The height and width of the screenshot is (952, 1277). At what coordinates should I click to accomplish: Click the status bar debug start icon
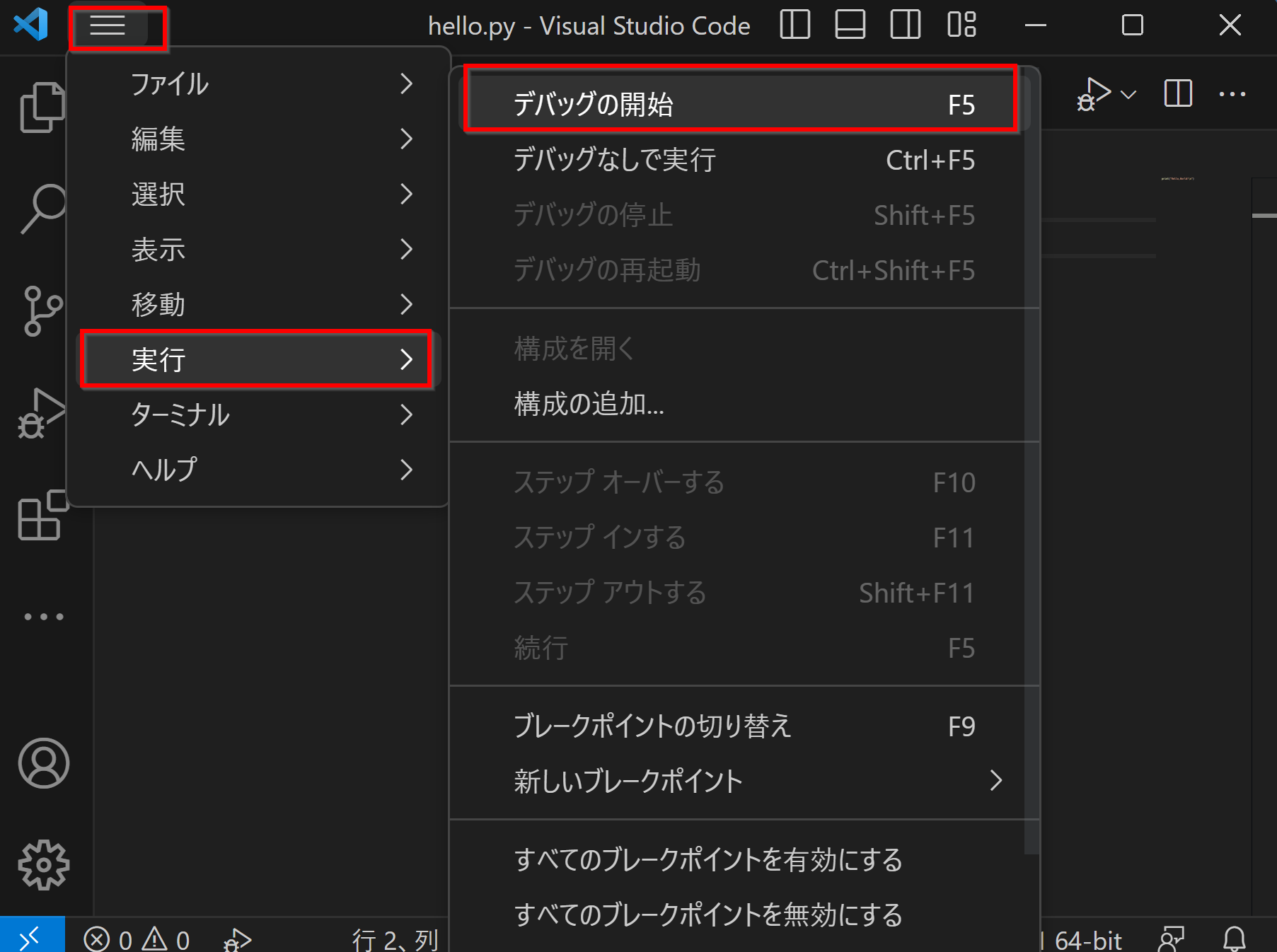coord(237,939)
